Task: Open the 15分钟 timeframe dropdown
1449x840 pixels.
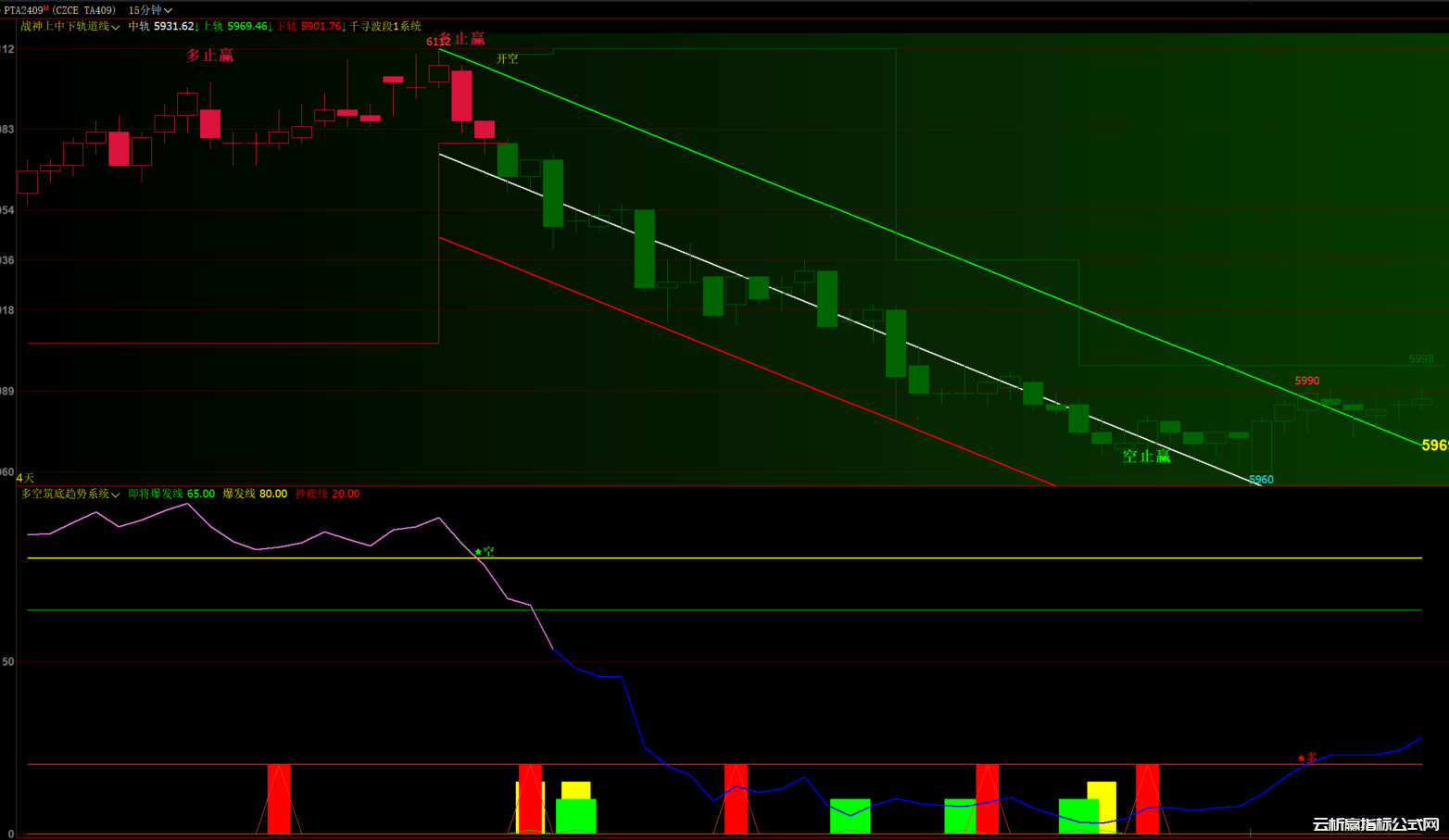Action: click(x=150, y=10)
